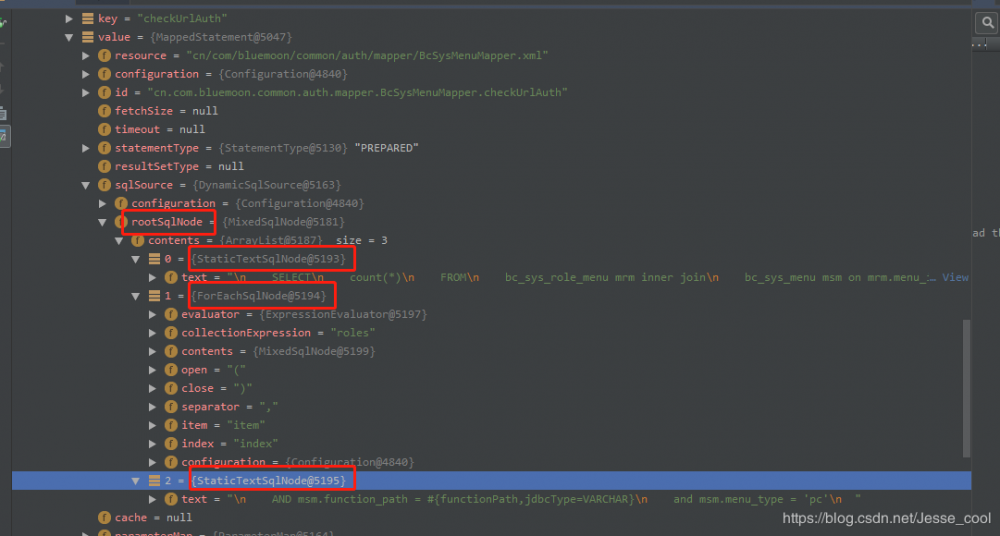Click the field icon next to timeout

[x=105, y=130]
